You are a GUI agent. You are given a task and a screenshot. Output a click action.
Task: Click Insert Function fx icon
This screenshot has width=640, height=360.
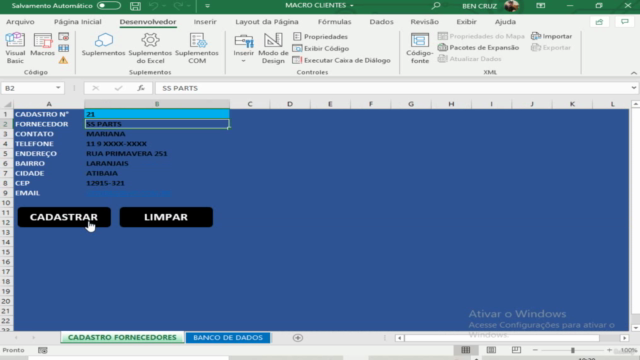tap(141, 88)
